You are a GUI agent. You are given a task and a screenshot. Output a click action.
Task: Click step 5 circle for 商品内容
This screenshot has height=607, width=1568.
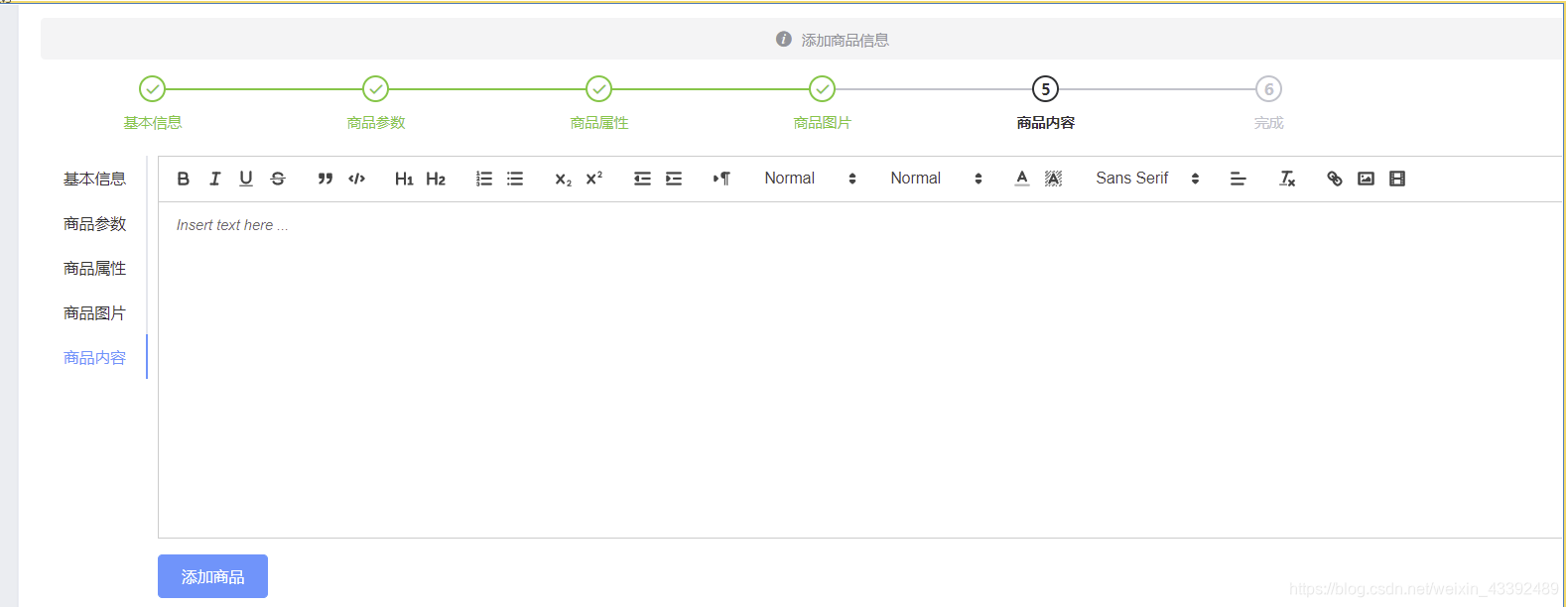pos(1045,89)
